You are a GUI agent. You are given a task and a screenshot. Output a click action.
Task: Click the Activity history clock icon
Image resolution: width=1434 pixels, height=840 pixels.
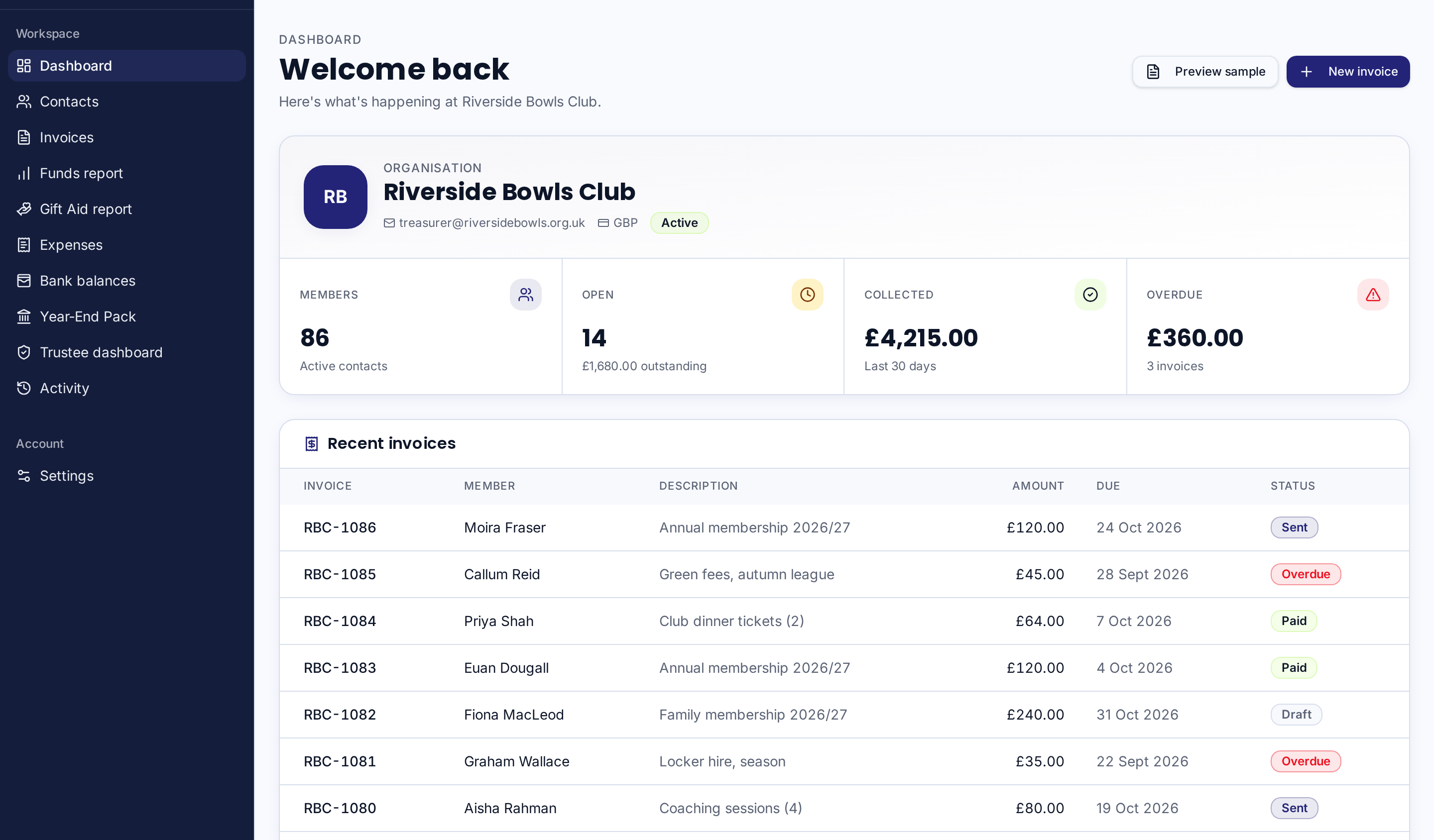[24, 389]
